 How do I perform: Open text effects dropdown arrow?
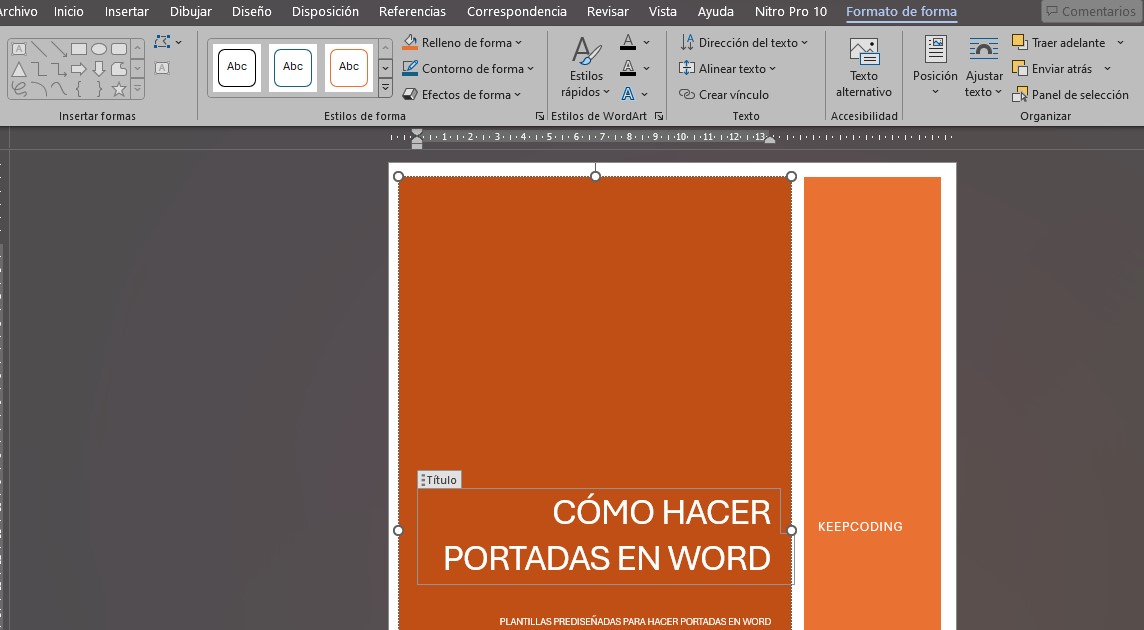click(644, 94)
